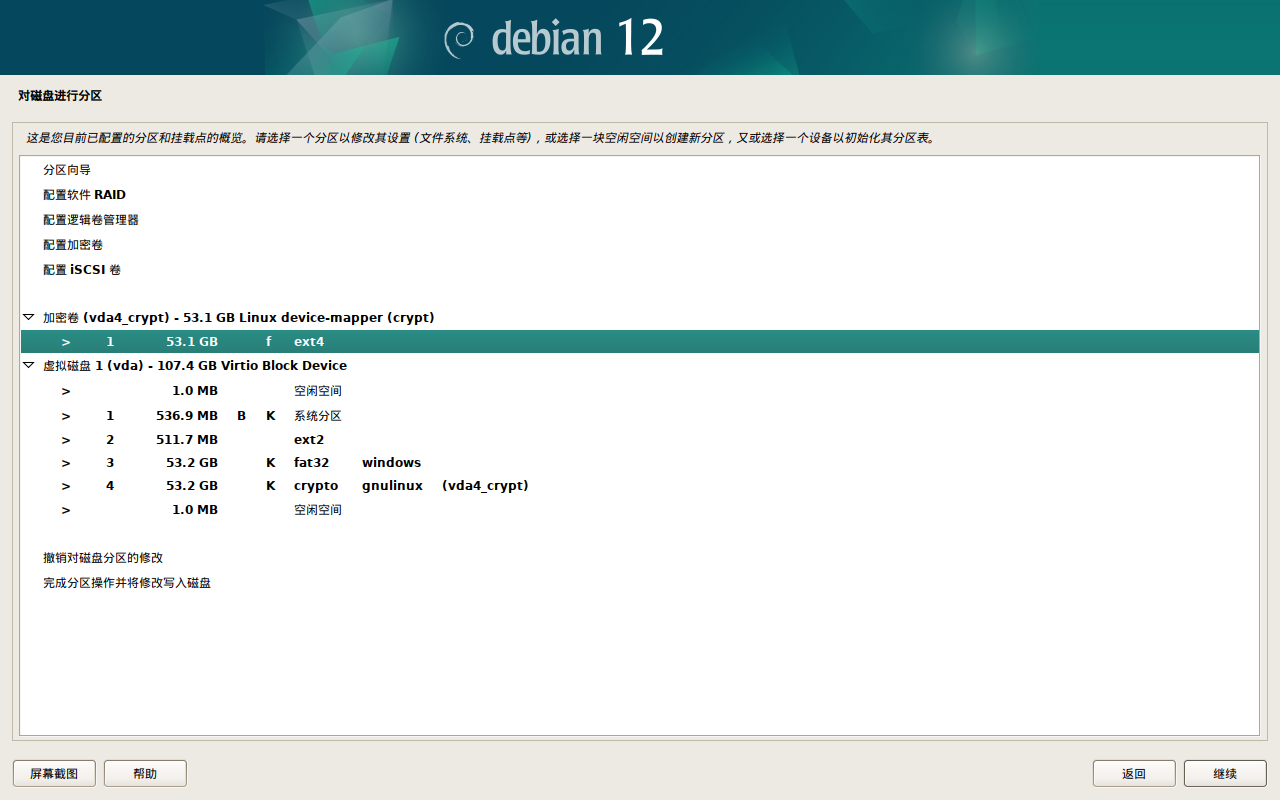
Task: Click the 511.7 MB size value
Action: coord(187,440)
